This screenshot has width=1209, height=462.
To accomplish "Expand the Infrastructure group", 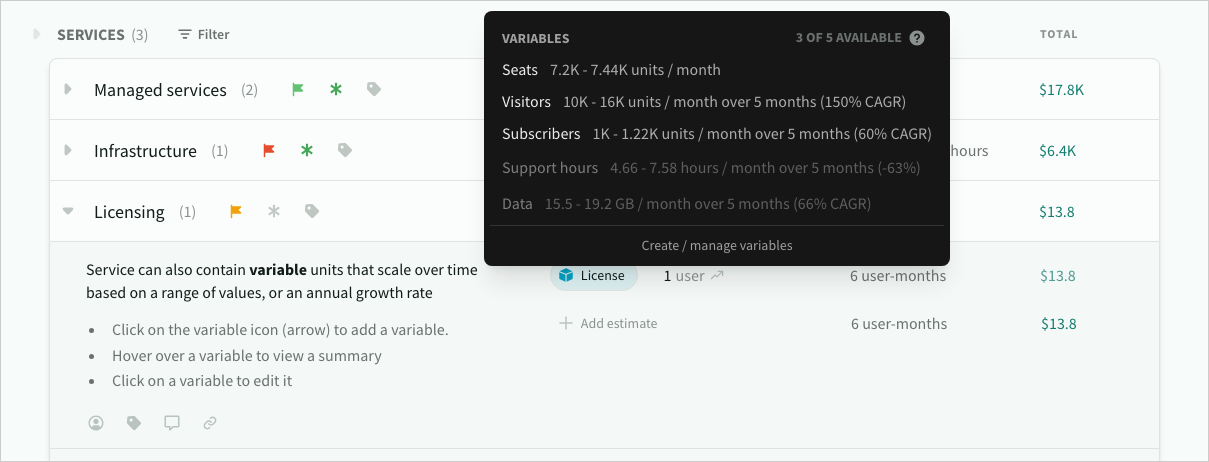I will coord(68,151).
